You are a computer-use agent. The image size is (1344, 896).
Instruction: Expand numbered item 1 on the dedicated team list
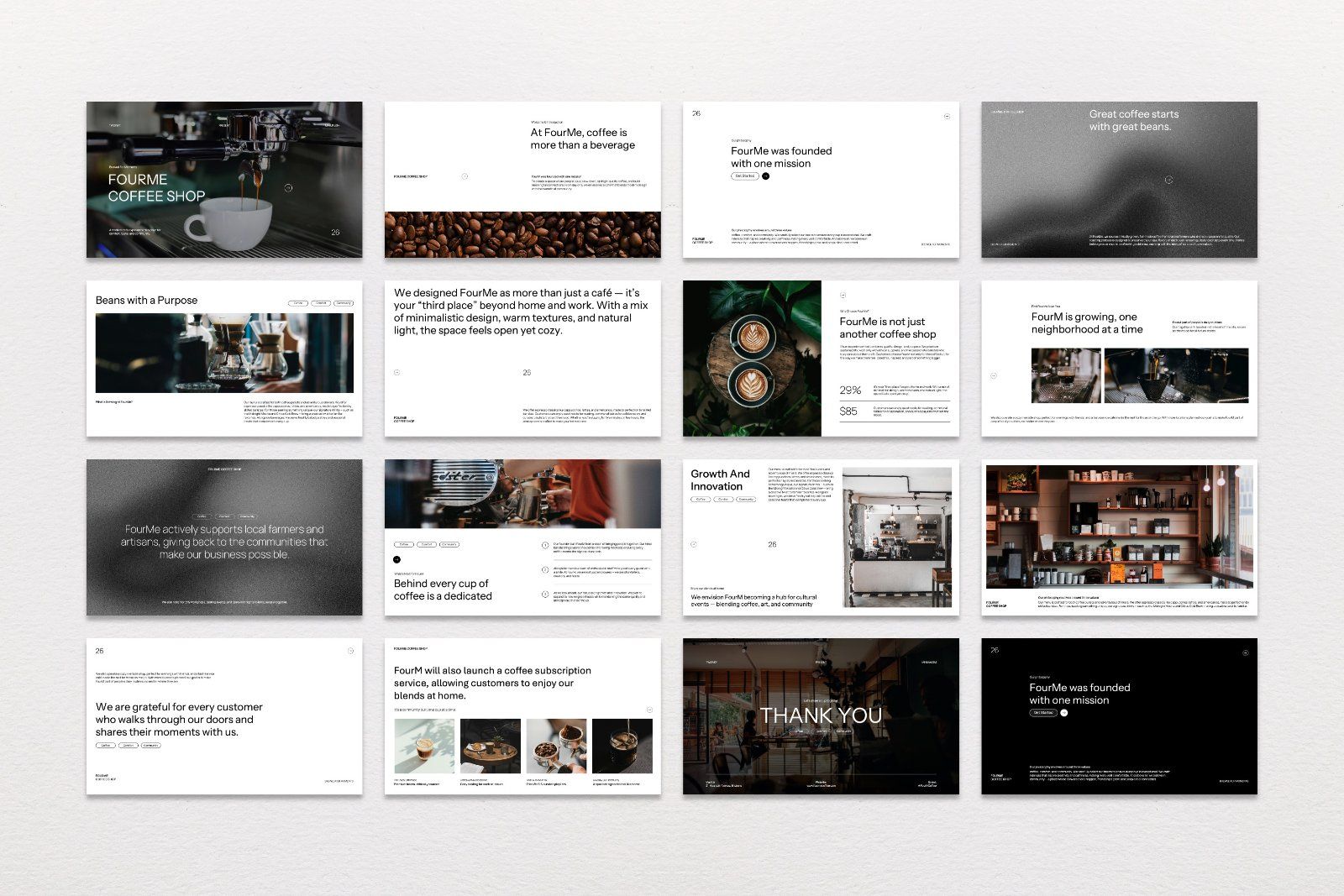coord(545,544)
